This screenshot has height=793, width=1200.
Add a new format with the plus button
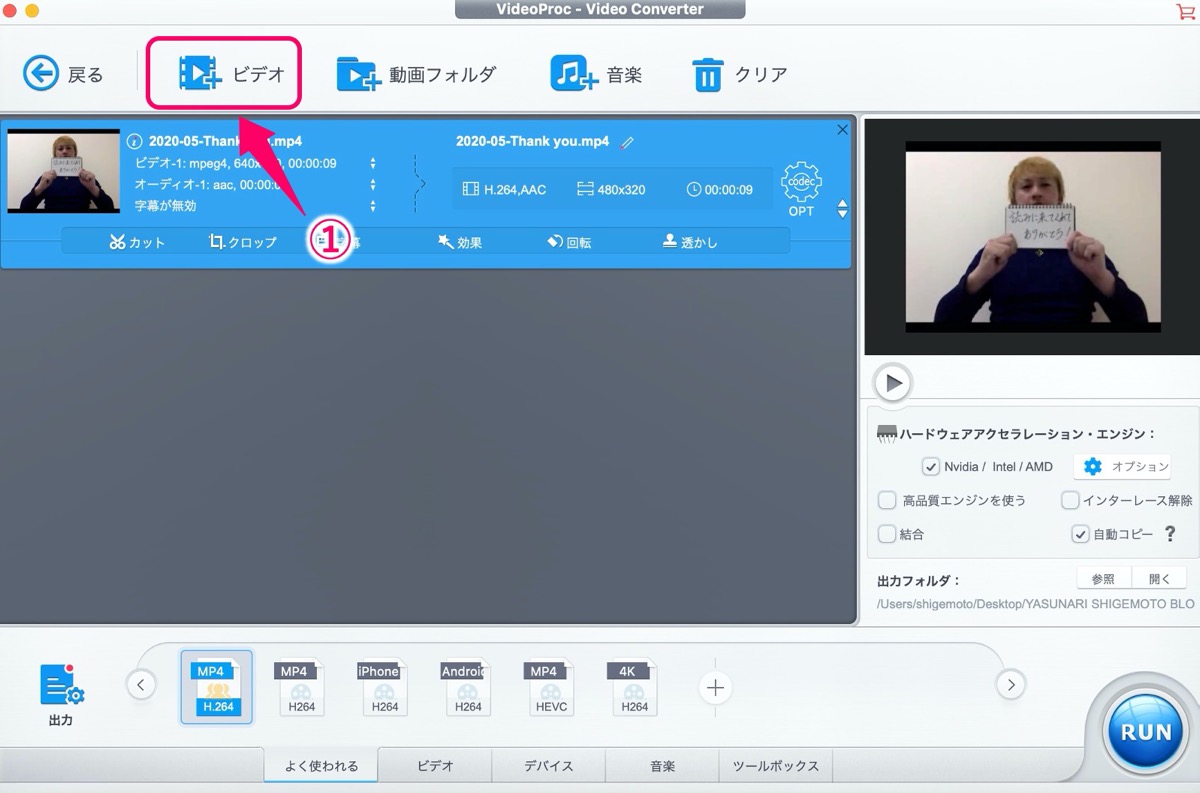[x=715, y=687]
